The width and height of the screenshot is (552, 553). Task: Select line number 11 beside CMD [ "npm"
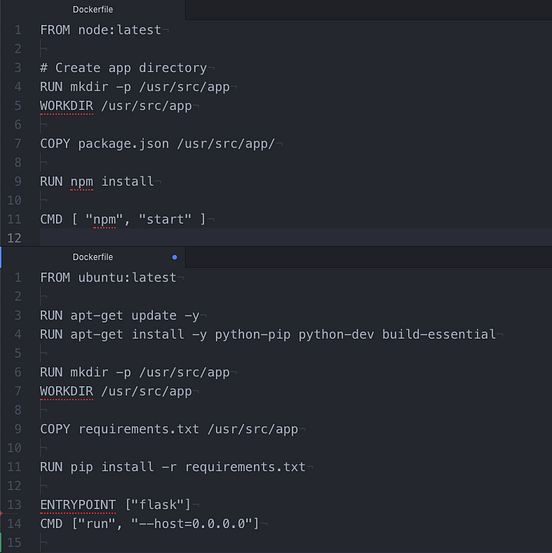(x=14, y=219)
